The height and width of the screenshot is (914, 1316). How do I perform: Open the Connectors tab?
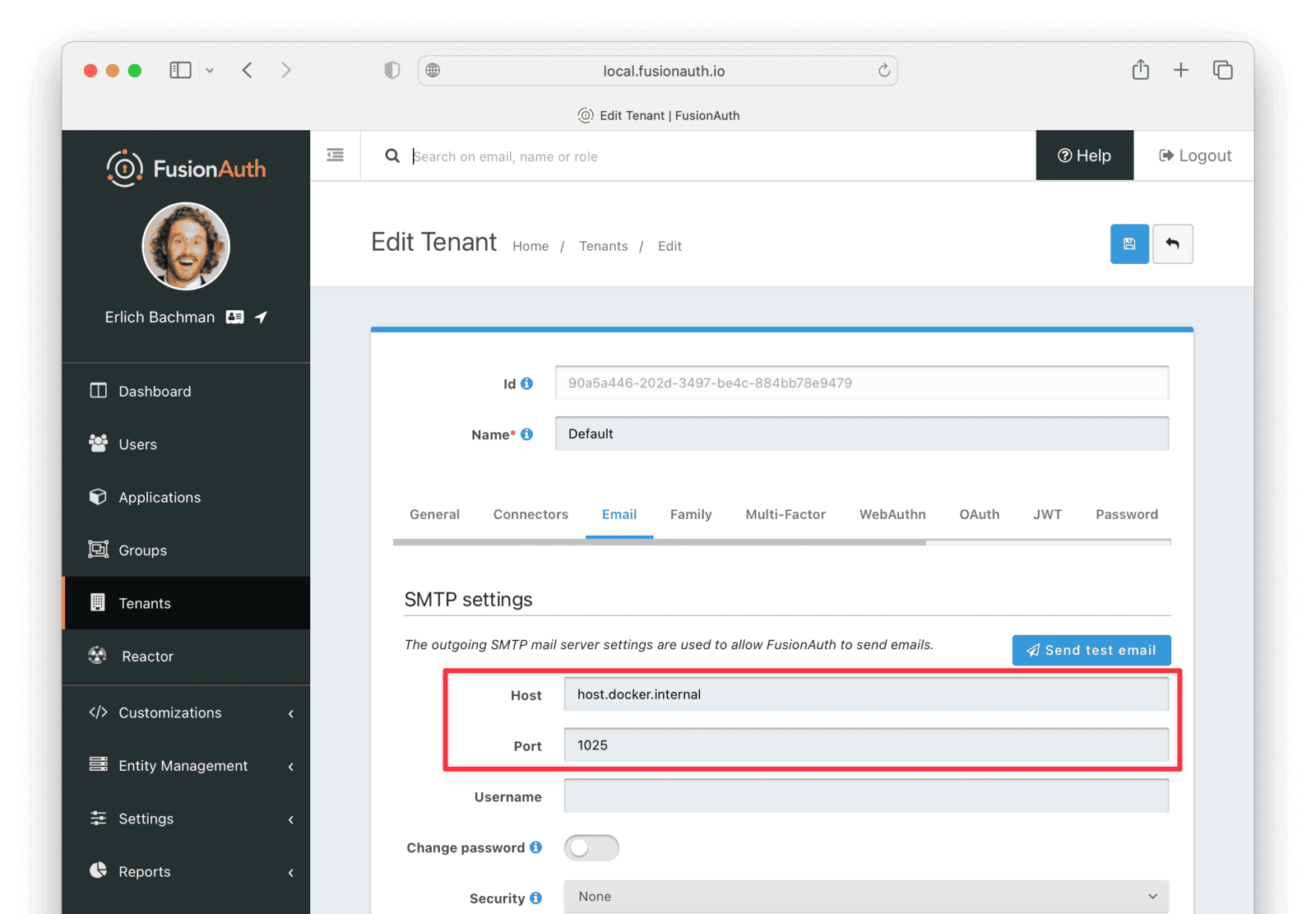(531, 514)
